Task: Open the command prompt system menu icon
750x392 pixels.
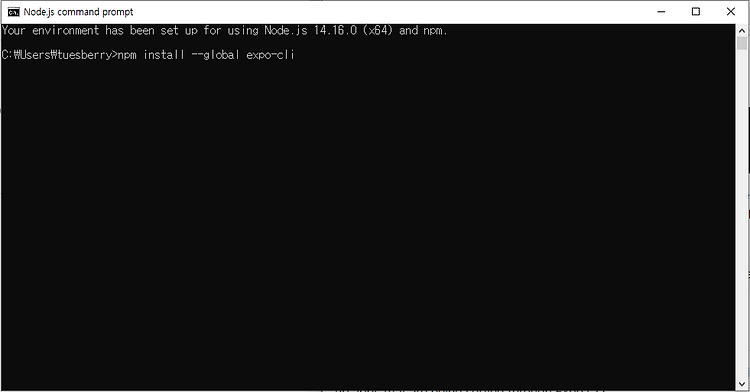Action: coord(13,12)
